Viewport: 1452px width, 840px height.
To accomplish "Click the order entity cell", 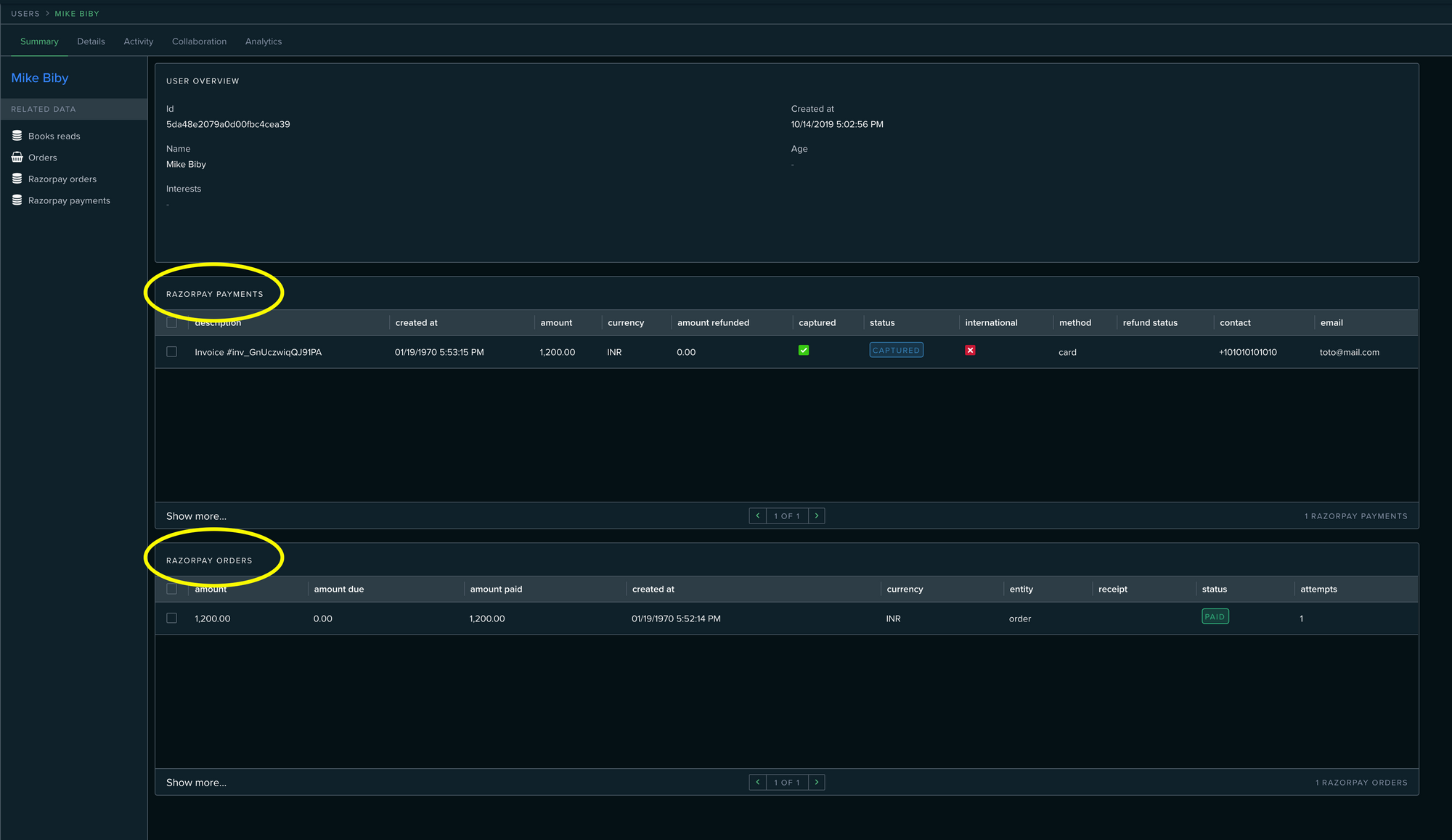I will click(x=1020, y=619).
